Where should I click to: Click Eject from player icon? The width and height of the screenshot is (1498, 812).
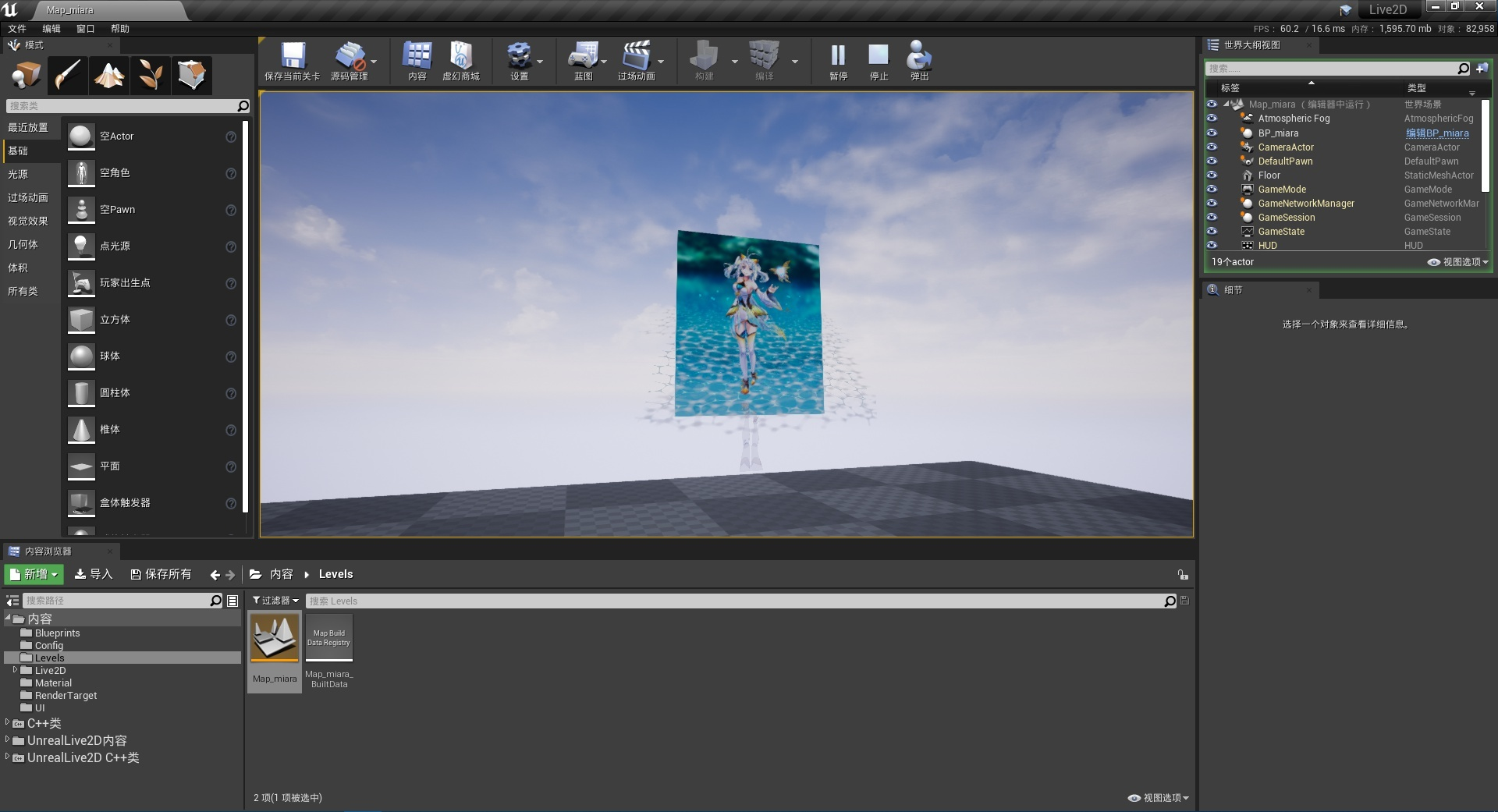919,55
